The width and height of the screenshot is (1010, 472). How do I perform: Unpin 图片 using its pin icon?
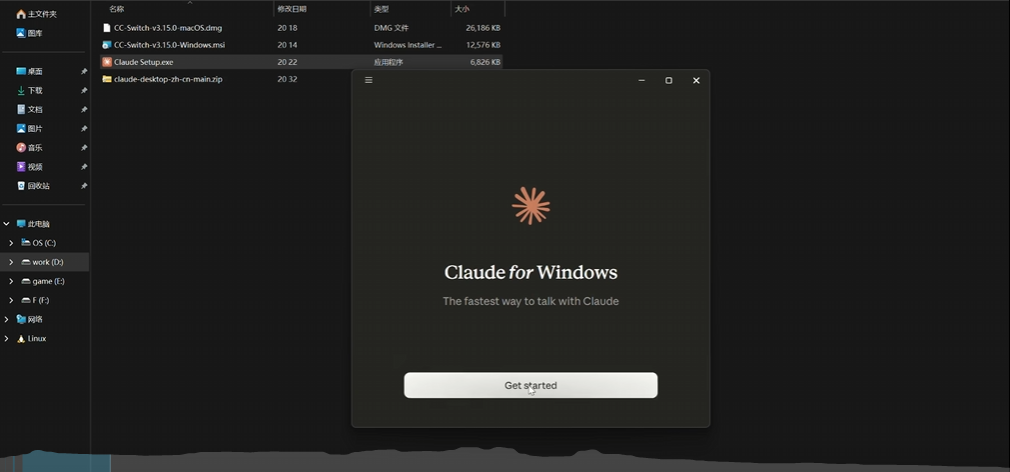(x=84, y=129)
